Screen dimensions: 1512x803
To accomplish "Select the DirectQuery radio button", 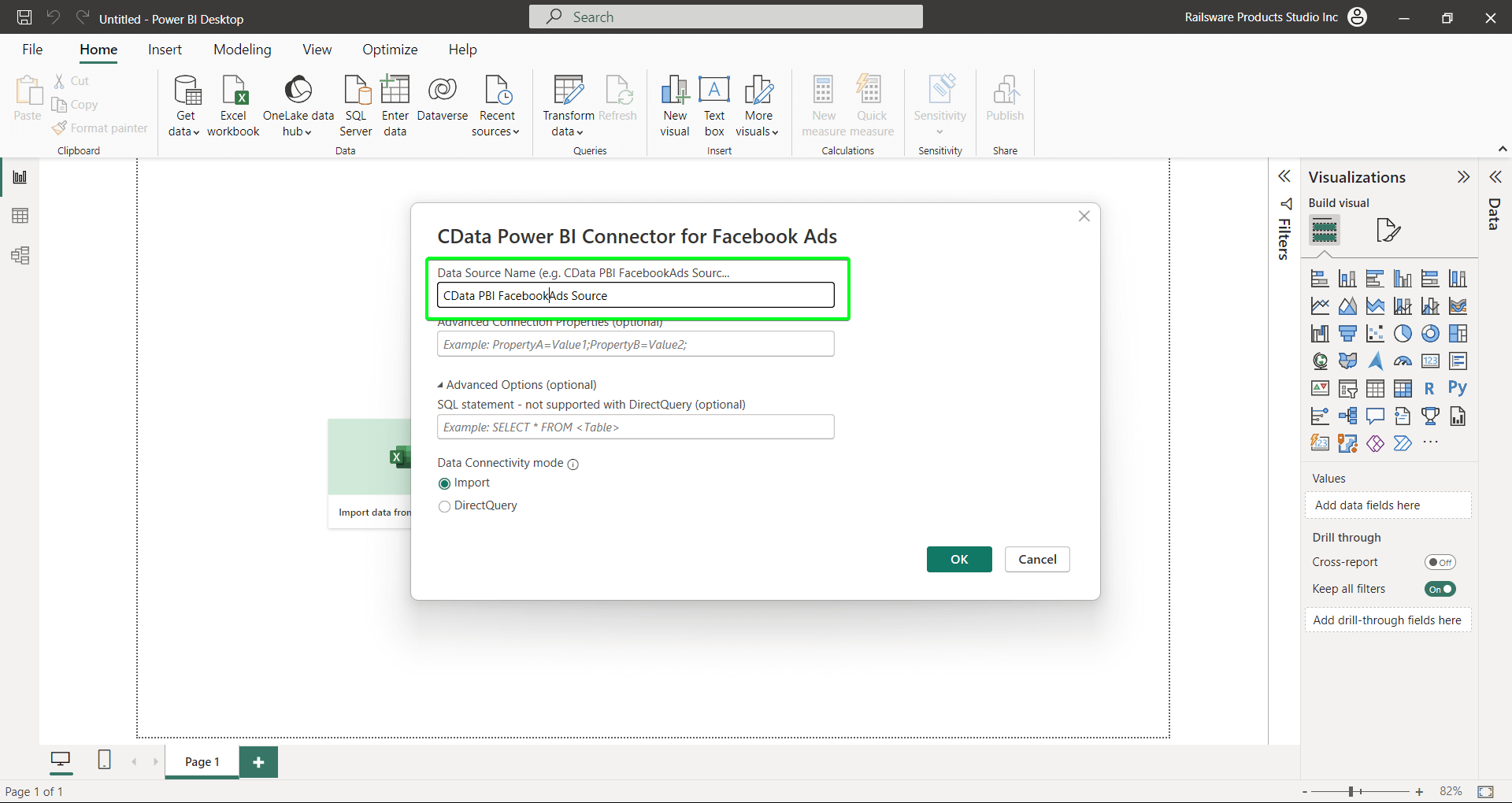I will pos(444,506).
